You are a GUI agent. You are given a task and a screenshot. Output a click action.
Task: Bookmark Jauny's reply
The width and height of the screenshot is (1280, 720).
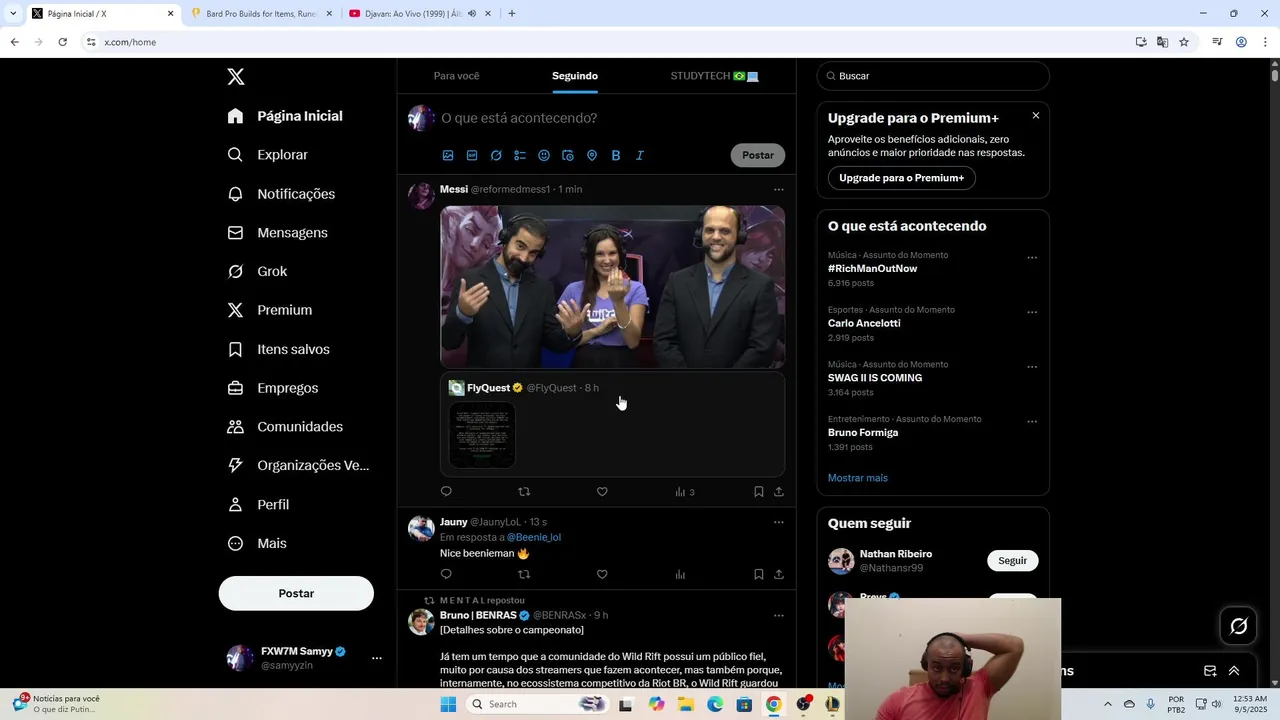point(759,575)
